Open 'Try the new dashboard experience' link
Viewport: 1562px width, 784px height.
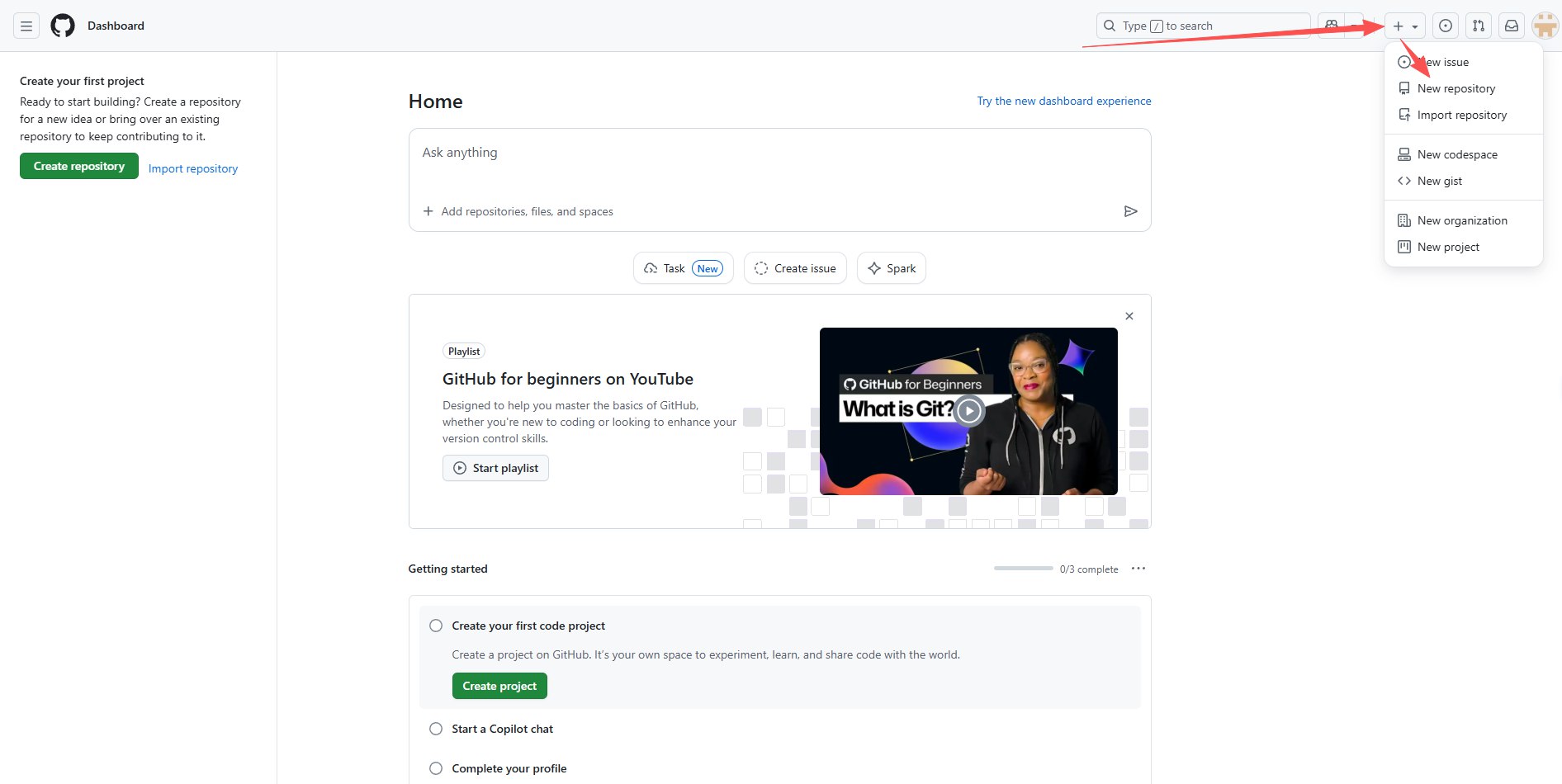(x=1063, y=101)
